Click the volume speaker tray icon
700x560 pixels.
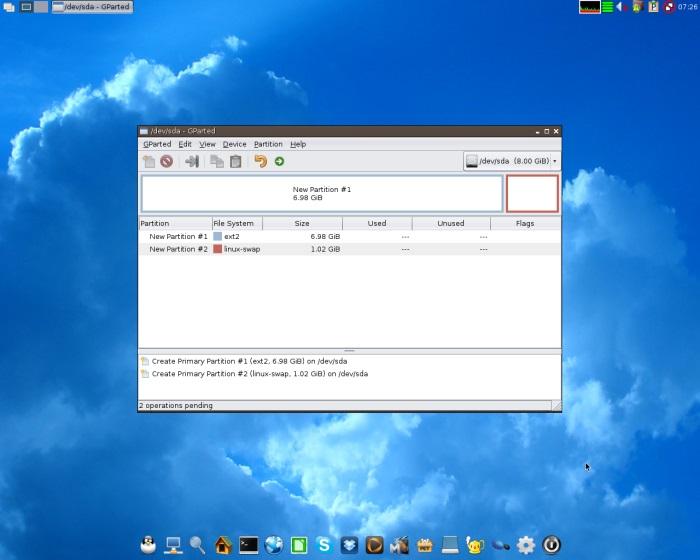point(621,7)
